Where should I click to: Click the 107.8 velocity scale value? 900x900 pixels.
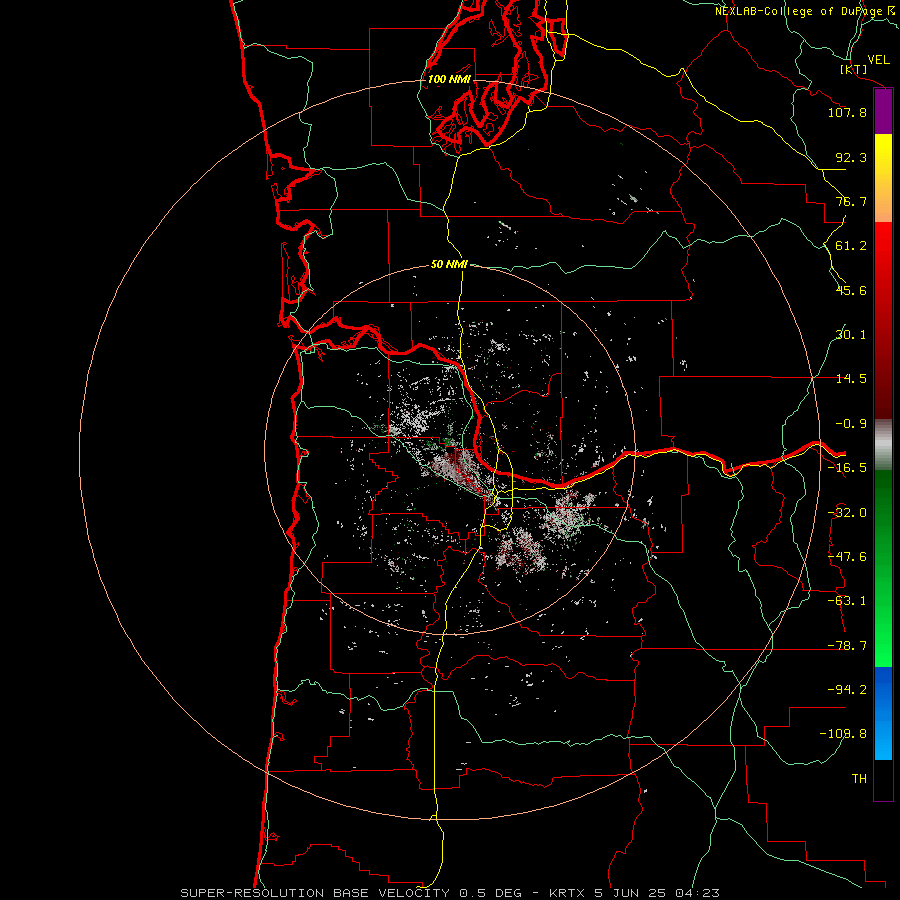pos(847,112)
